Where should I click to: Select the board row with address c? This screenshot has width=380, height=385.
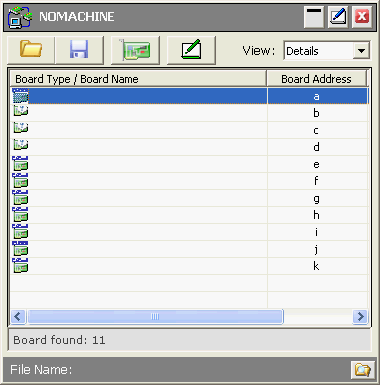point(189,130)
